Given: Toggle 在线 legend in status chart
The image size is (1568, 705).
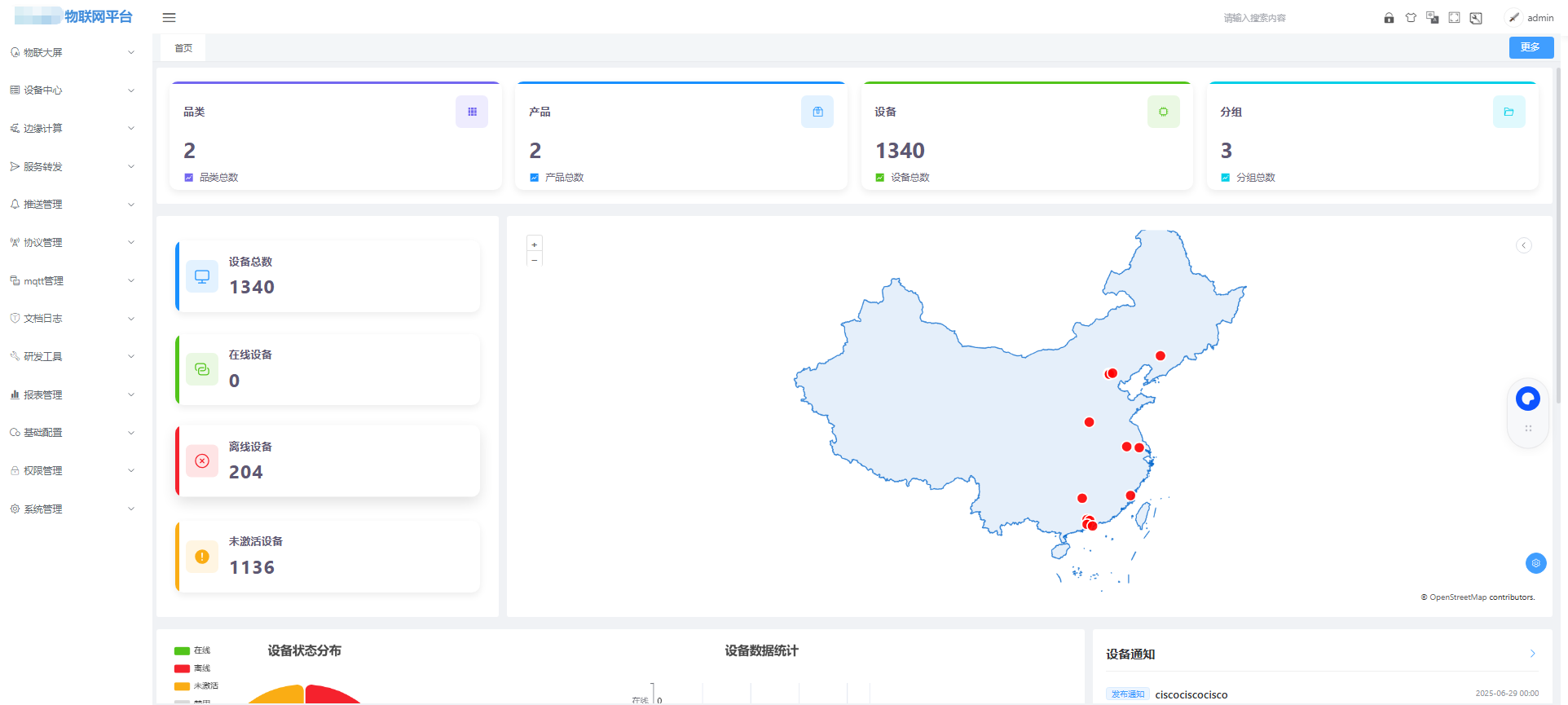Looking at the screenshot, I should pos(193,650).
